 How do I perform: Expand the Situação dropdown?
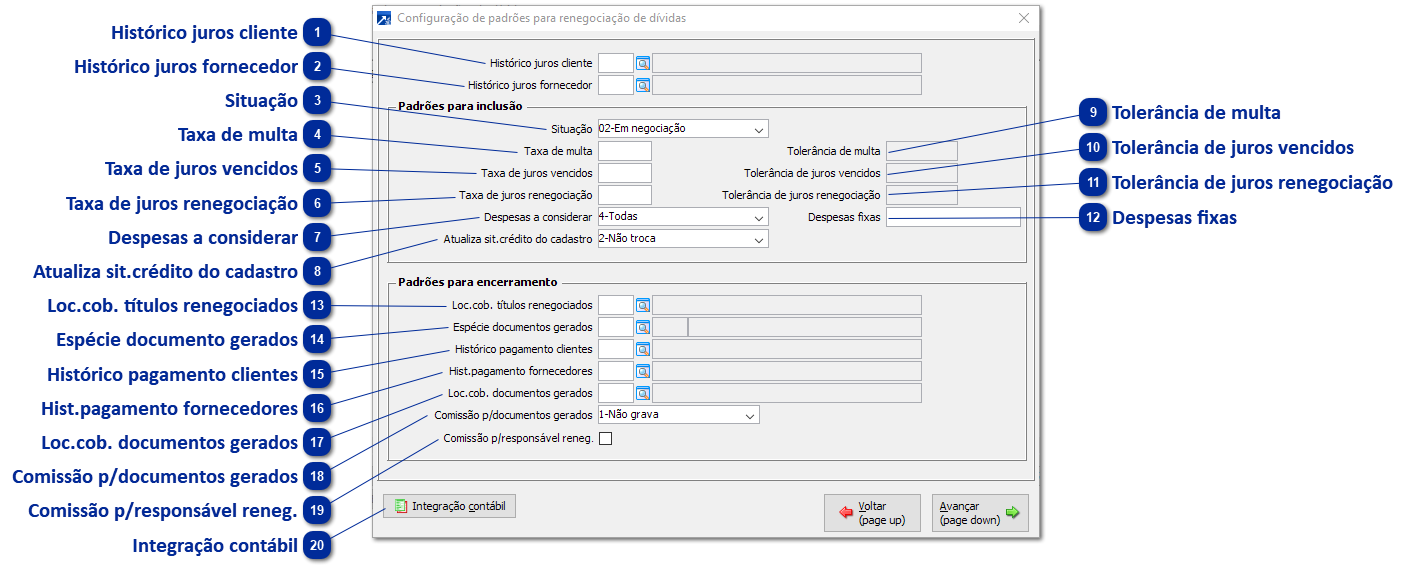(759, 129)
